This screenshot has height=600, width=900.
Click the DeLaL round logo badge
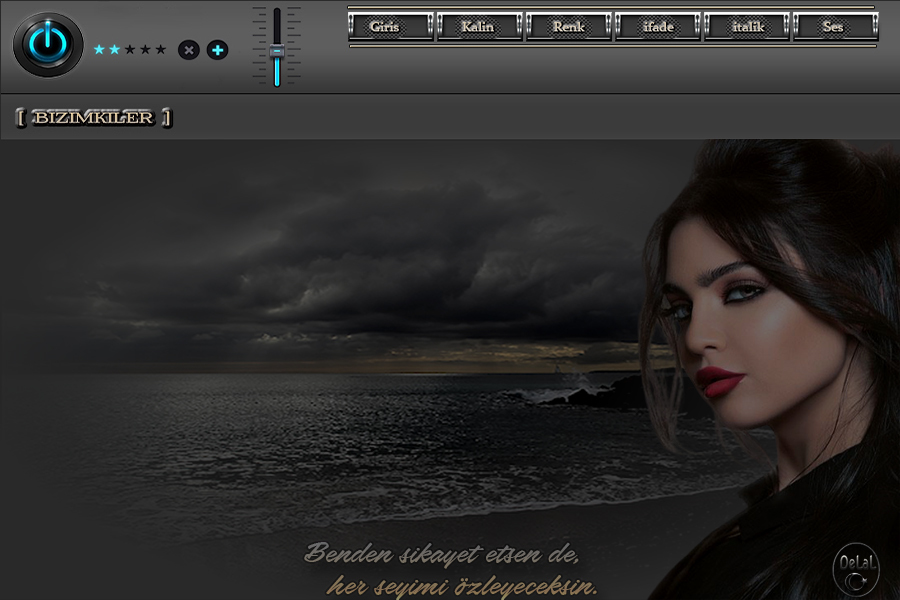click(x=856, y=565)
